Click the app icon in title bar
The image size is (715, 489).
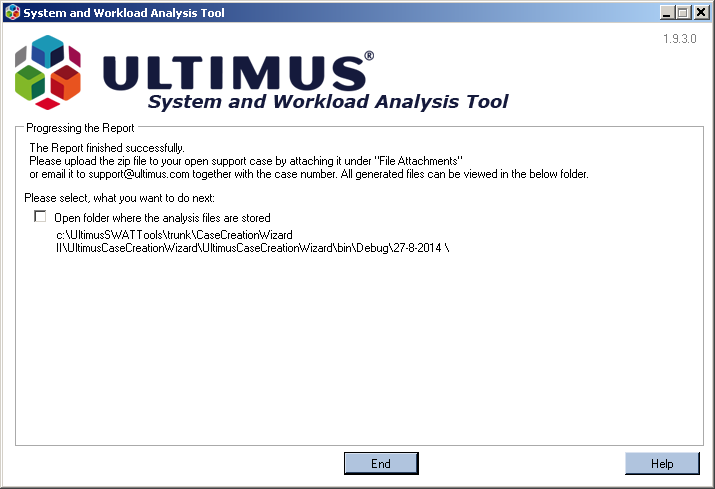click(12, 12)
